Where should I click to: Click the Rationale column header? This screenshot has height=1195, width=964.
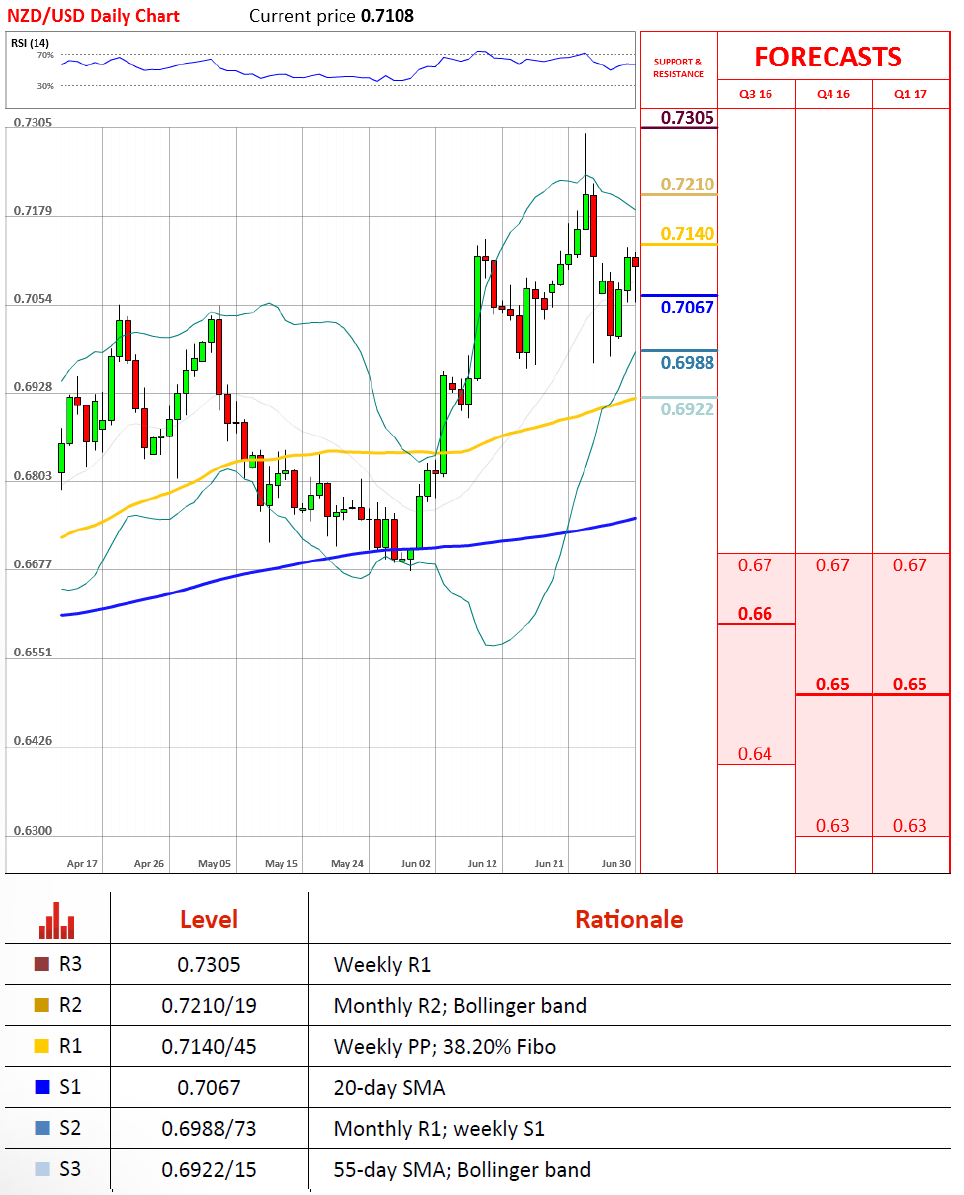629,919
